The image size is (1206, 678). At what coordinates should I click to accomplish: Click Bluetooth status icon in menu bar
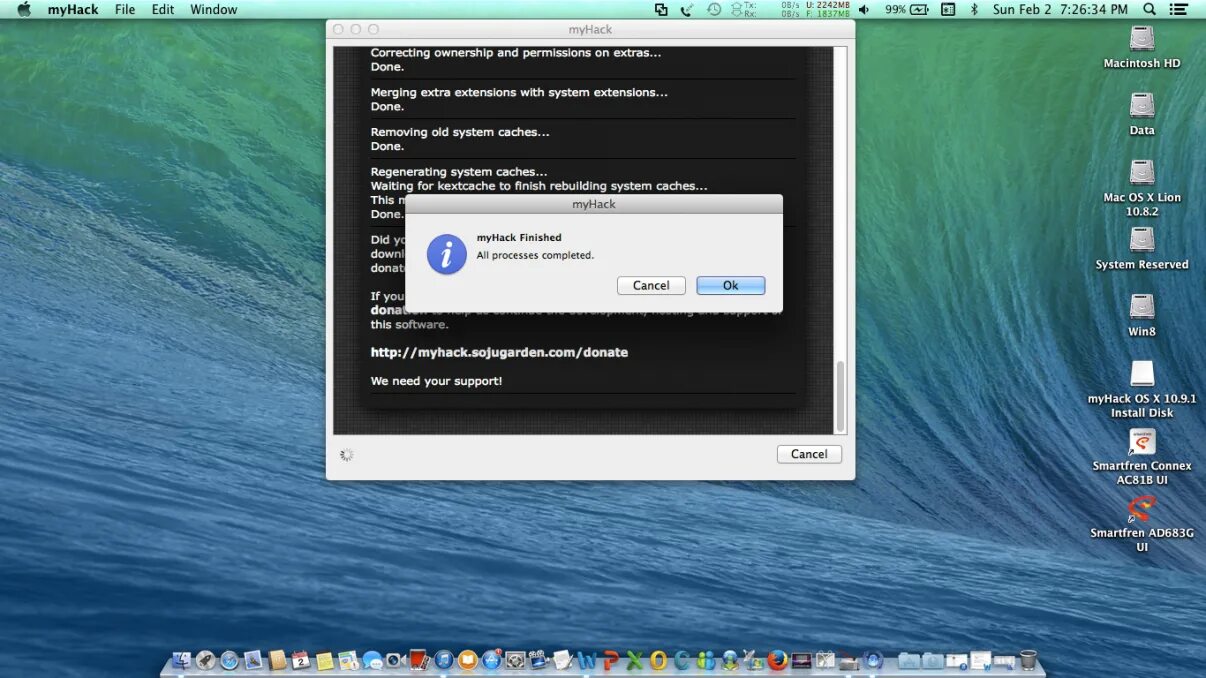pos(974,9)
